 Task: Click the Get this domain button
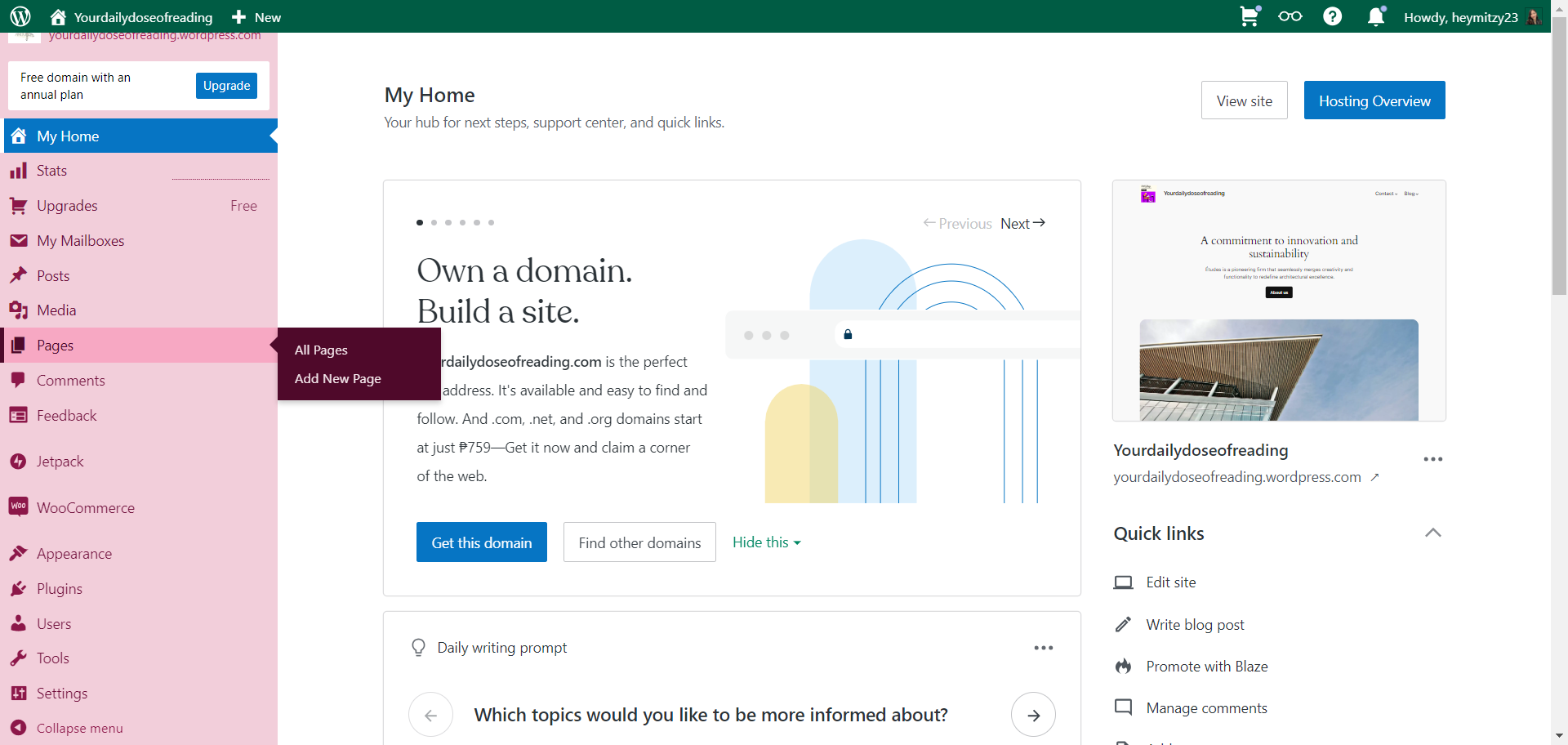click(x=482, y=542)
